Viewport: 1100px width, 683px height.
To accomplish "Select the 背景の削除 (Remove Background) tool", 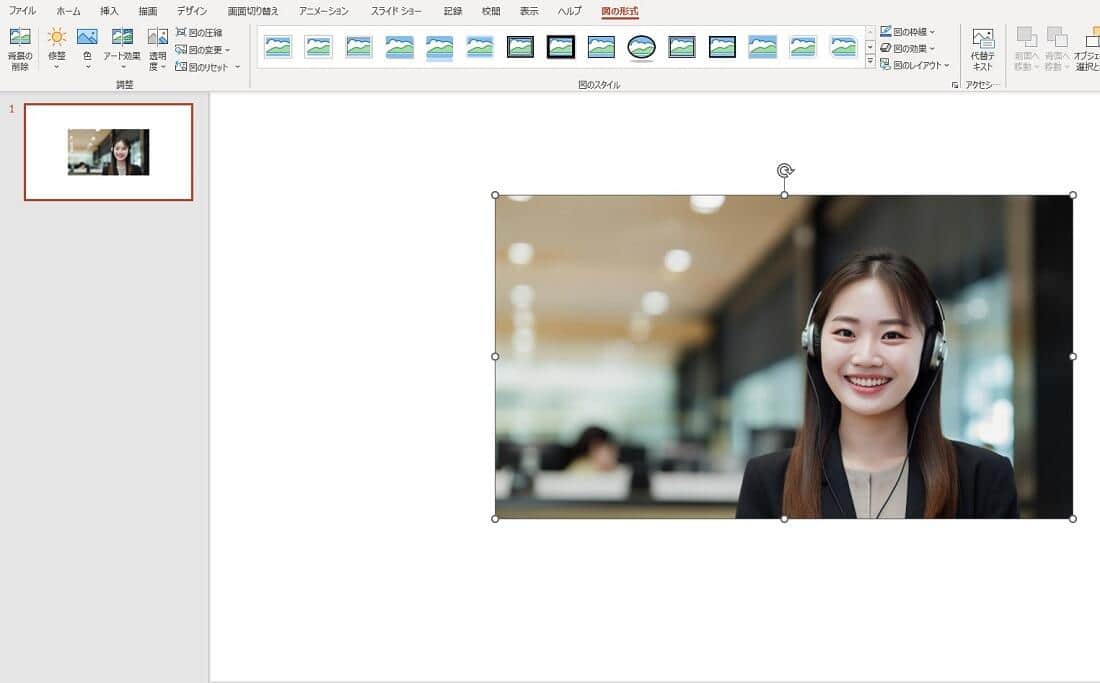I will [x=20, y=45].
